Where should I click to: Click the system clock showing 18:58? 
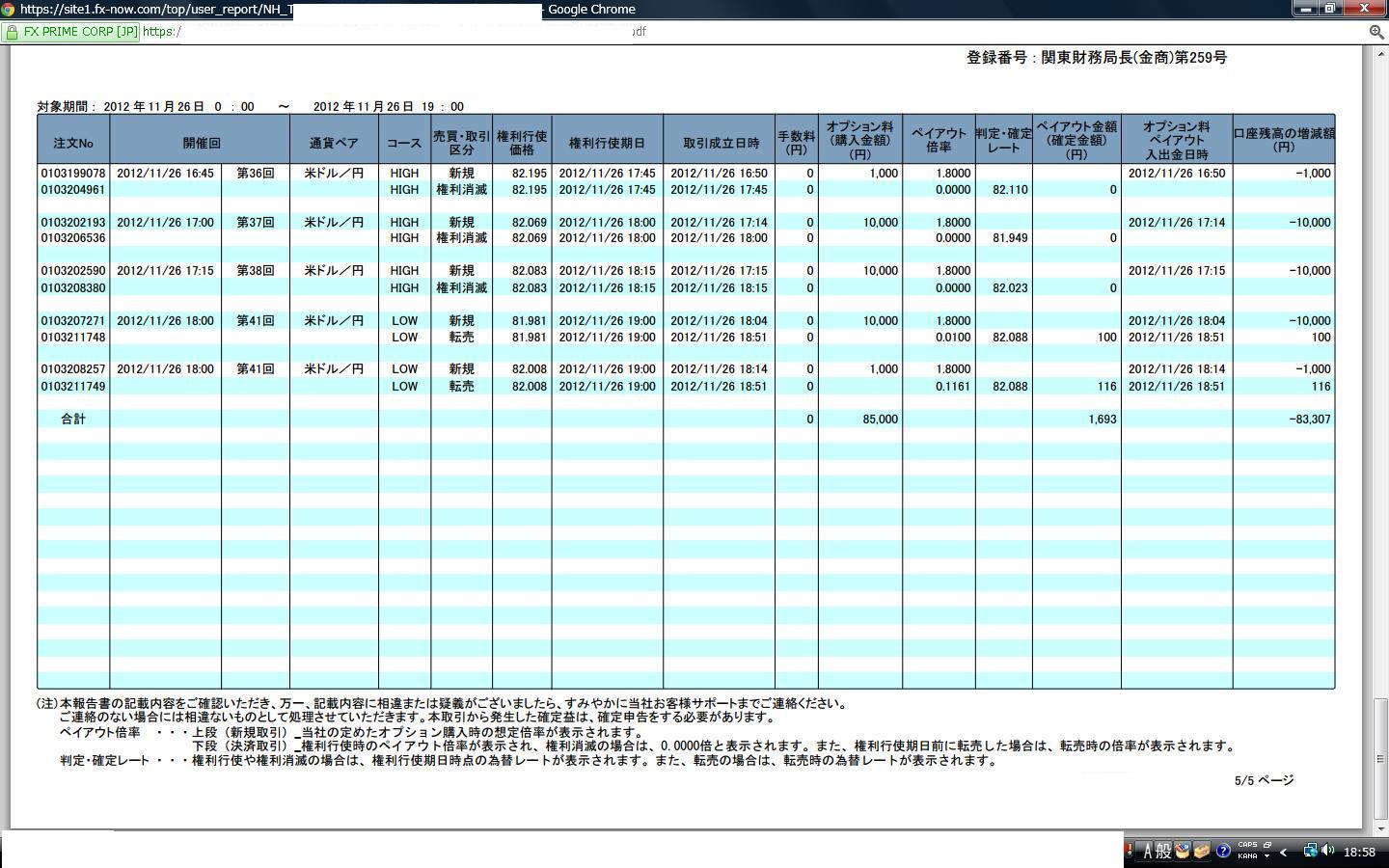tap(1359, 852)
